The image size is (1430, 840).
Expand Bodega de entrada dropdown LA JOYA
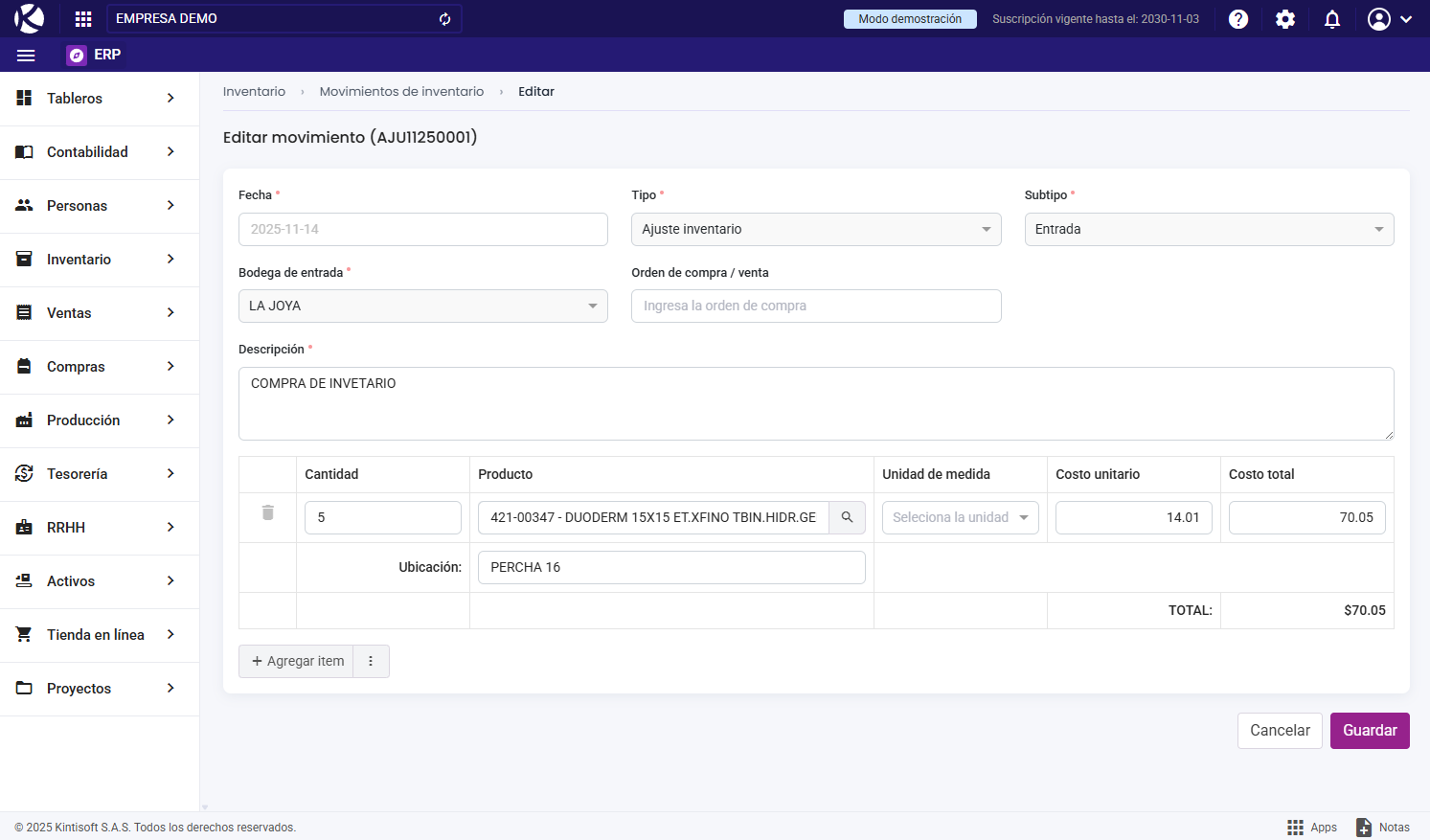point(422,306)
